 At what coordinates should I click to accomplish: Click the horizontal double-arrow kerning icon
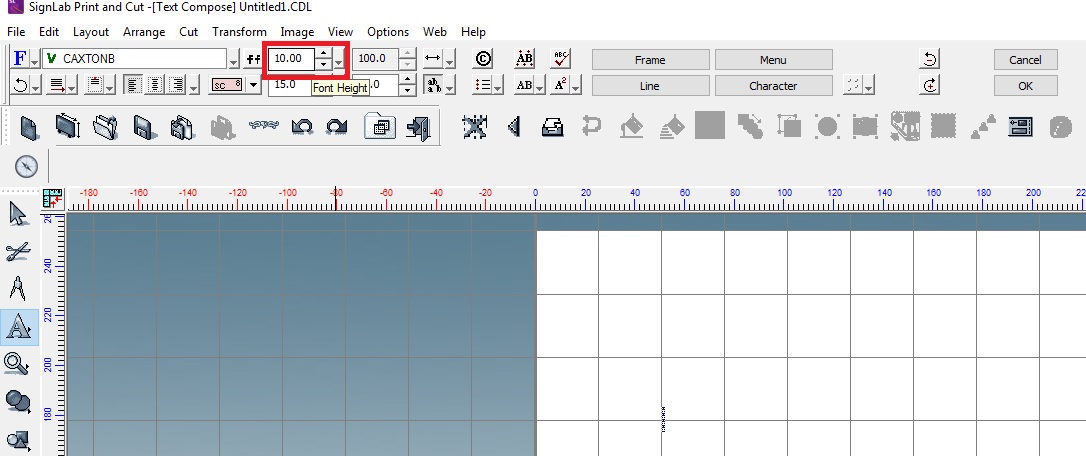[x=433, y=59]
